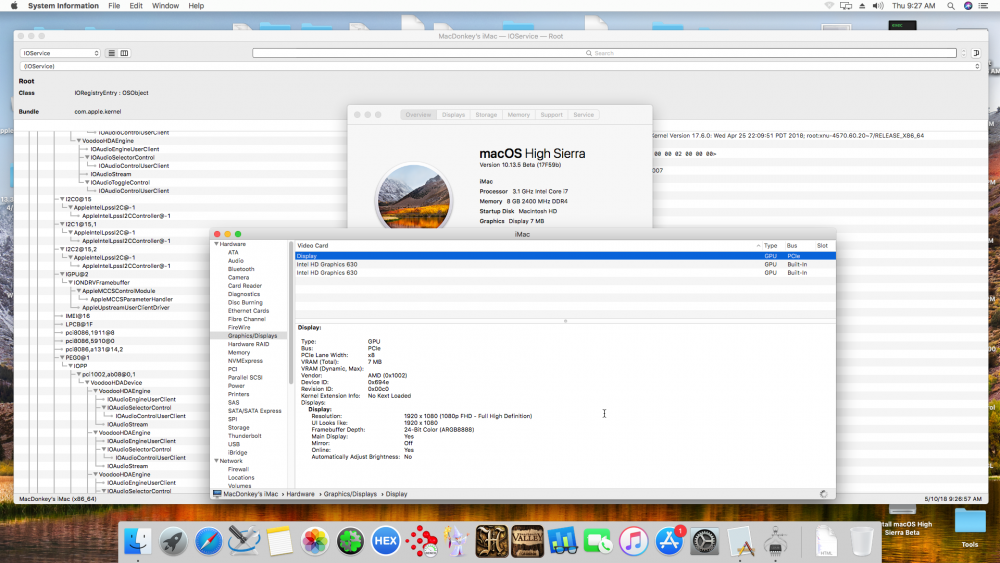Select Audio in Hardware sidebar
This screenshot has width=1000, height=563.
tap(235, 261)
